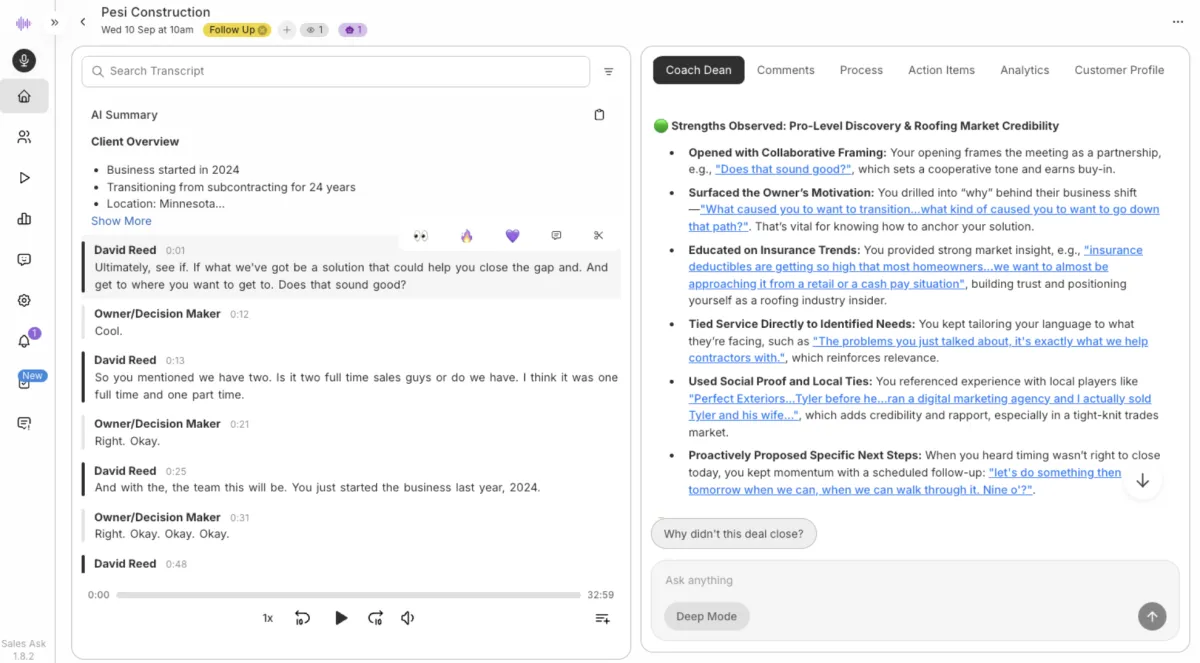React with the fire emoji icon
This screenshot has width=1200, height=663.
[x=466, y=236]
